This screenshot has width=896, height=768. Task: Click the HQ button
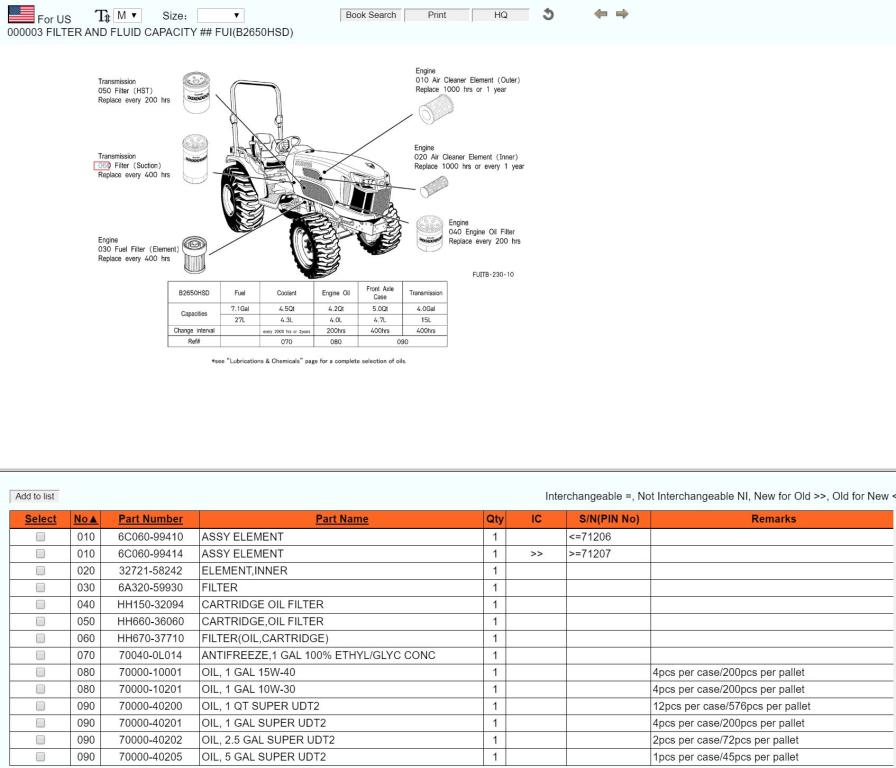[501, 15]
